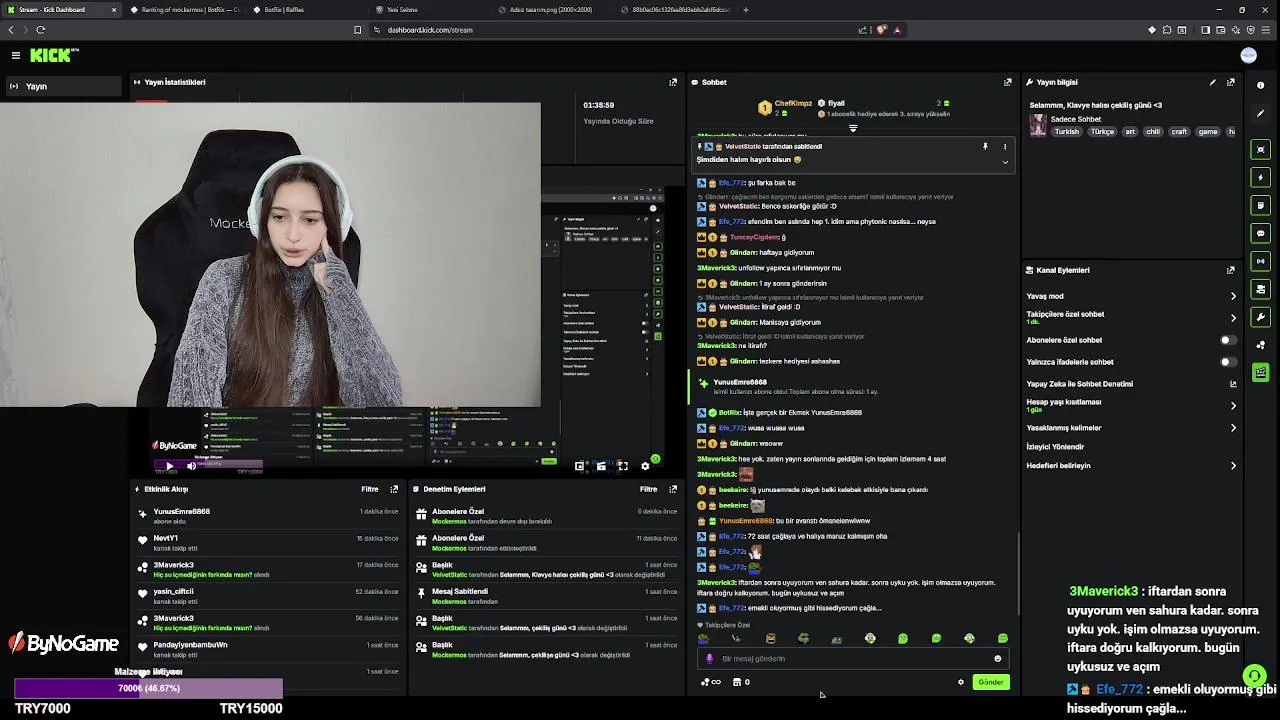This screenshot has width=1280, height=720.
Task: Toggle moderation actions widget in right sidebar
Action: (1260, 289)
